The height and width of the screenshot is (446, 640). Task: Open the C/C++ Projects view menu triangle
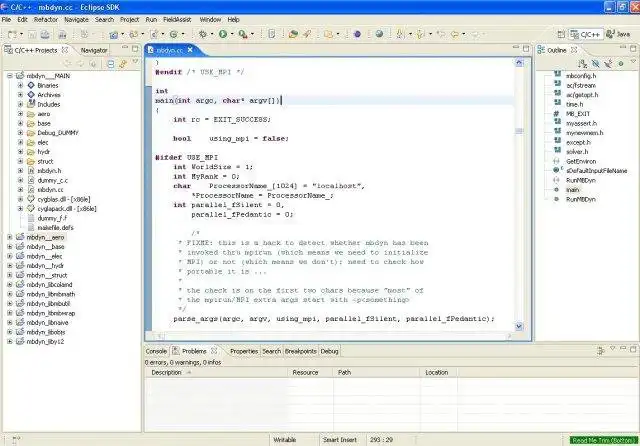(135, 62)
